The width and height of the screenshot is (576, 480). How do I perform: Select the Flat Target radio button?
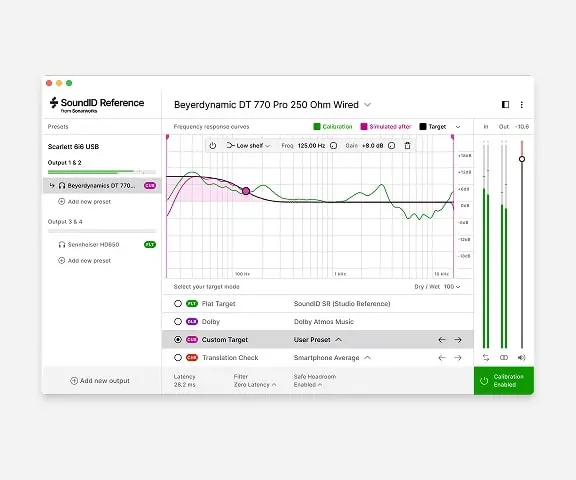click(178, 304)
